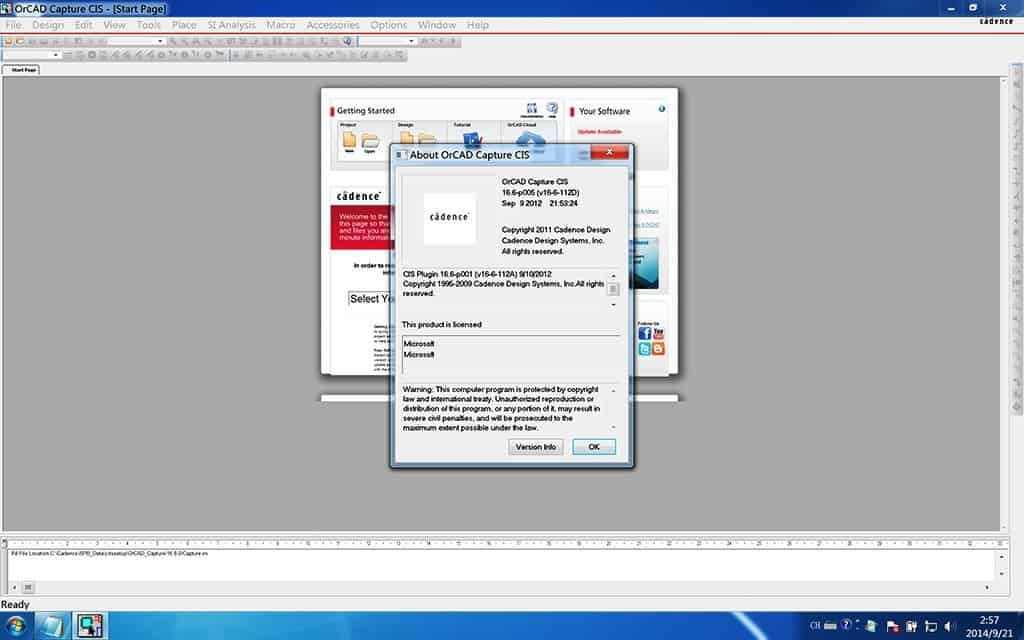The image size is (1024, 640).
Task: Open the YouTube icon under Follow Us
Action: tap(658, 334)
